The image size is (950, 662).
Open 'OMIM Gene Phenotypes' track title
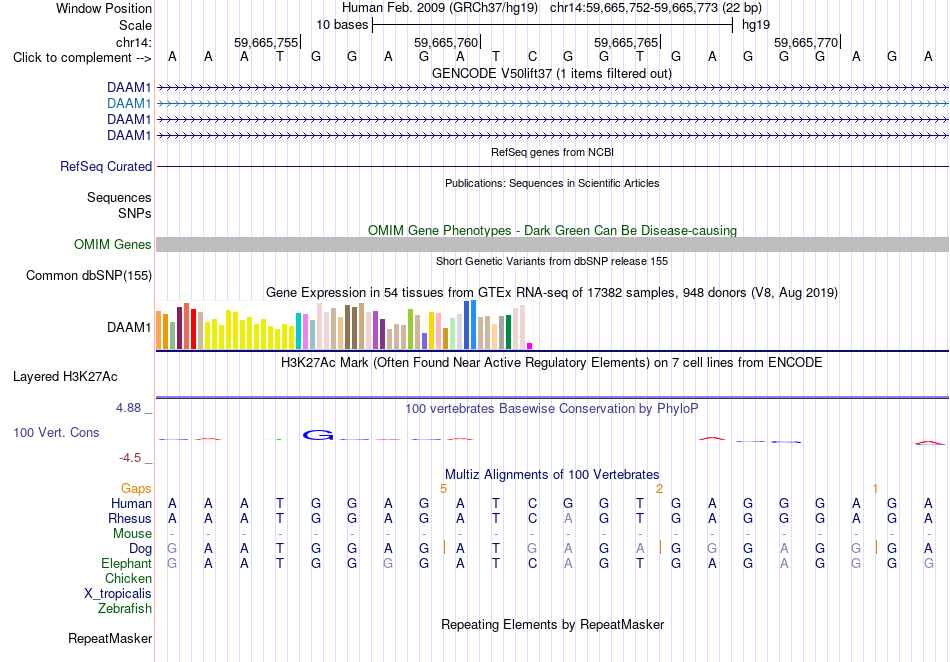(552, 230)
